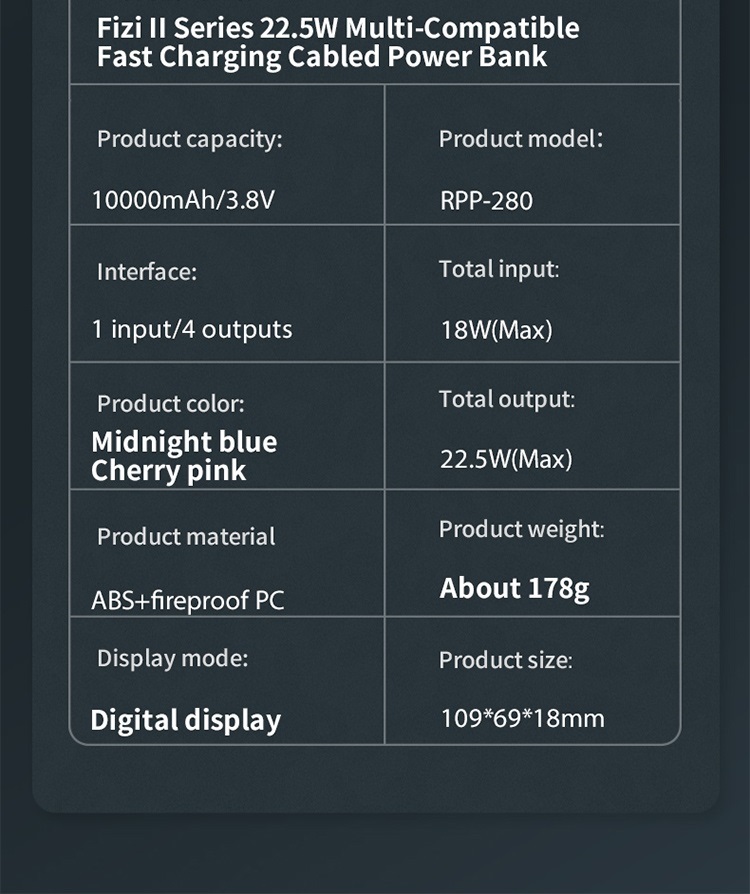Click the Fizi II Series product title

click(x=338, y=43)
